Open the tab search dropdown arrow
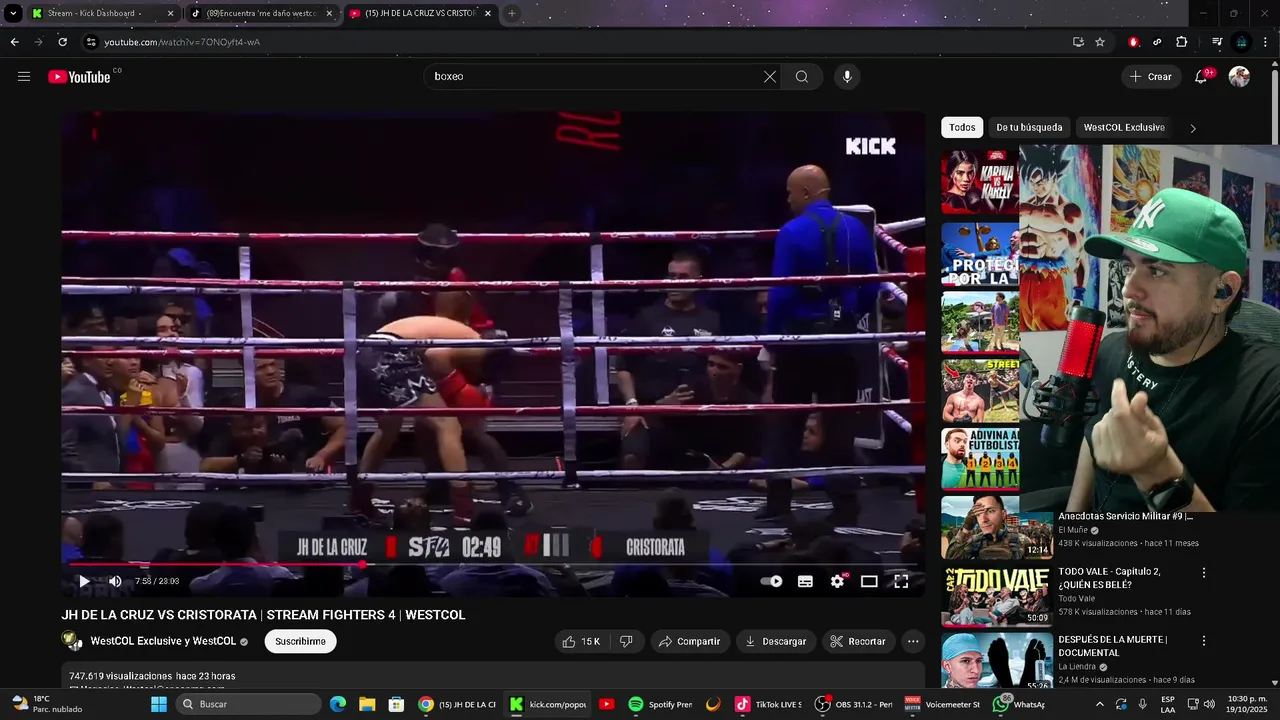The height and width of the screenshot is (720, 1280). pyautogui.click(x=13, y=13)
